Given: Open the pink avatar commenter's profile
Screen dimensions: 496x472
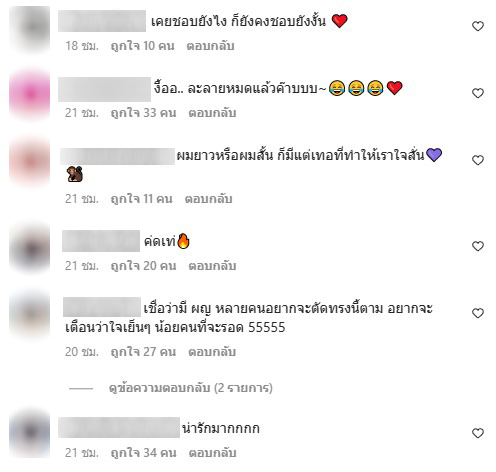Looking at the screenshot, I should (x=30, y=95).
